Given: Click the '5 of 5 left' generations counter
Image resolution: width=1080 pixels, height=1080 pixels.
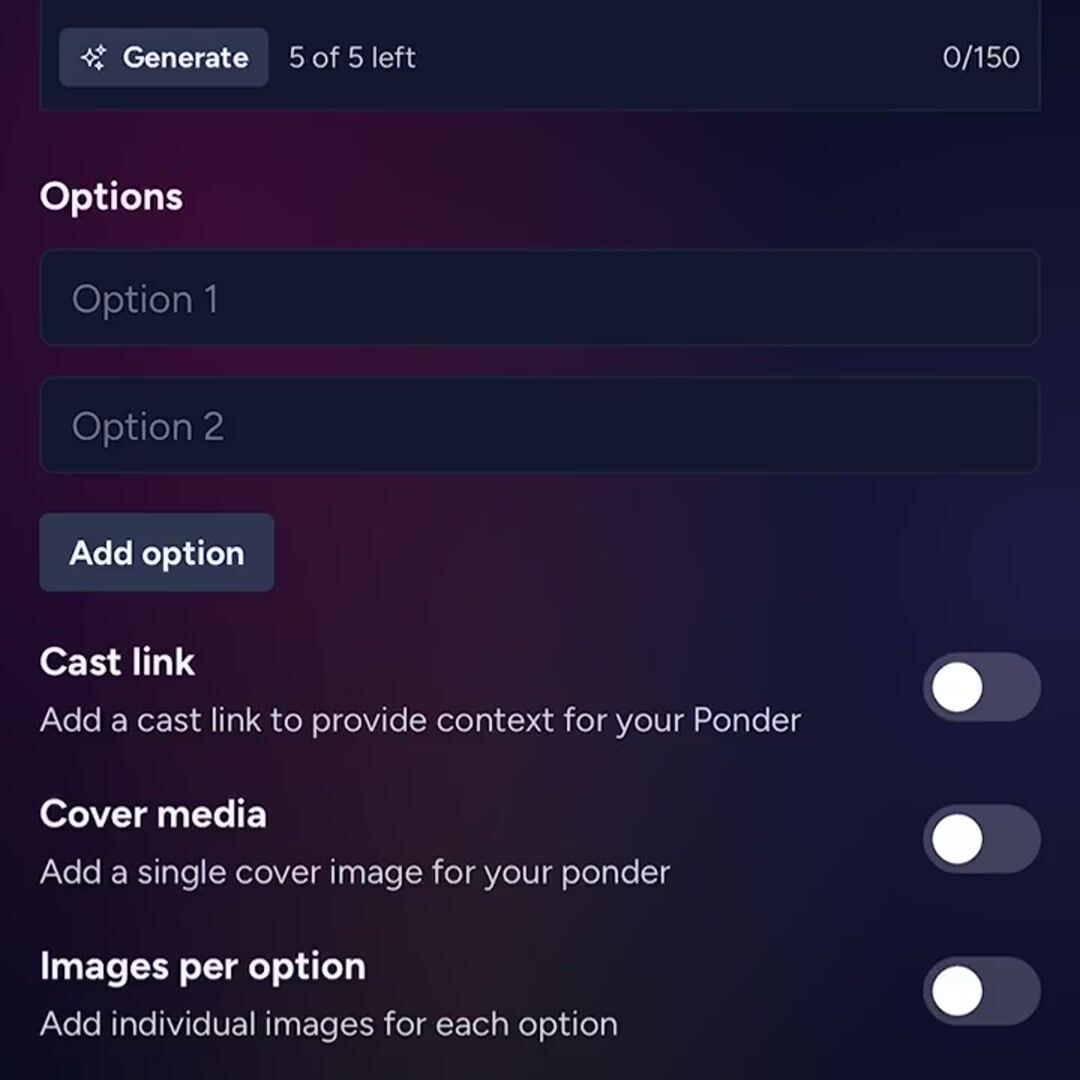Looking at the screenshot, I should click(x=352, y=58).
